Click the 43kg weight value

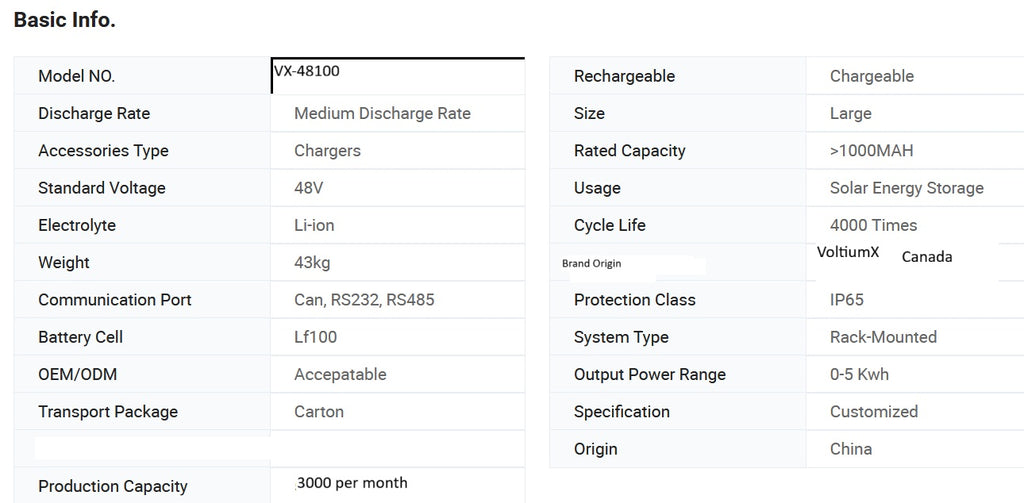(312, 262)
